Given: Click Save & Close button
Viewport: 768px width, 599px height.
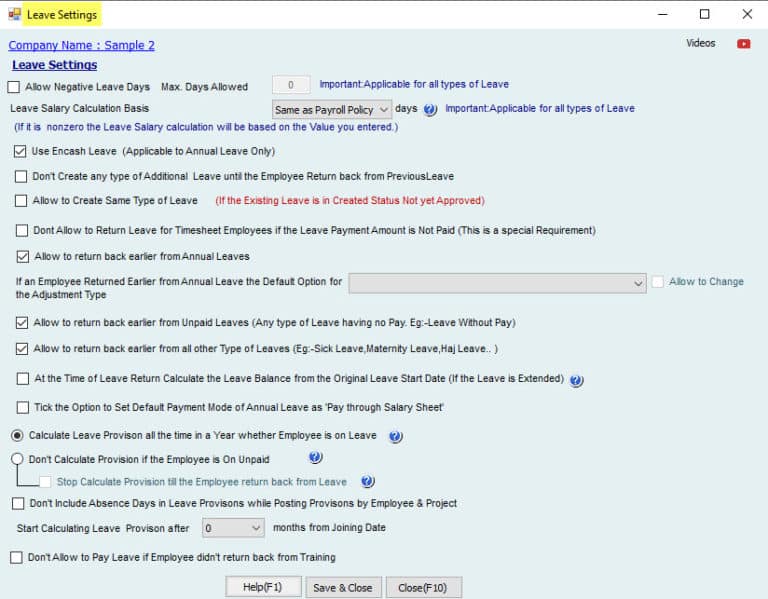Looking at the screenshot, I should pos(343,588).
